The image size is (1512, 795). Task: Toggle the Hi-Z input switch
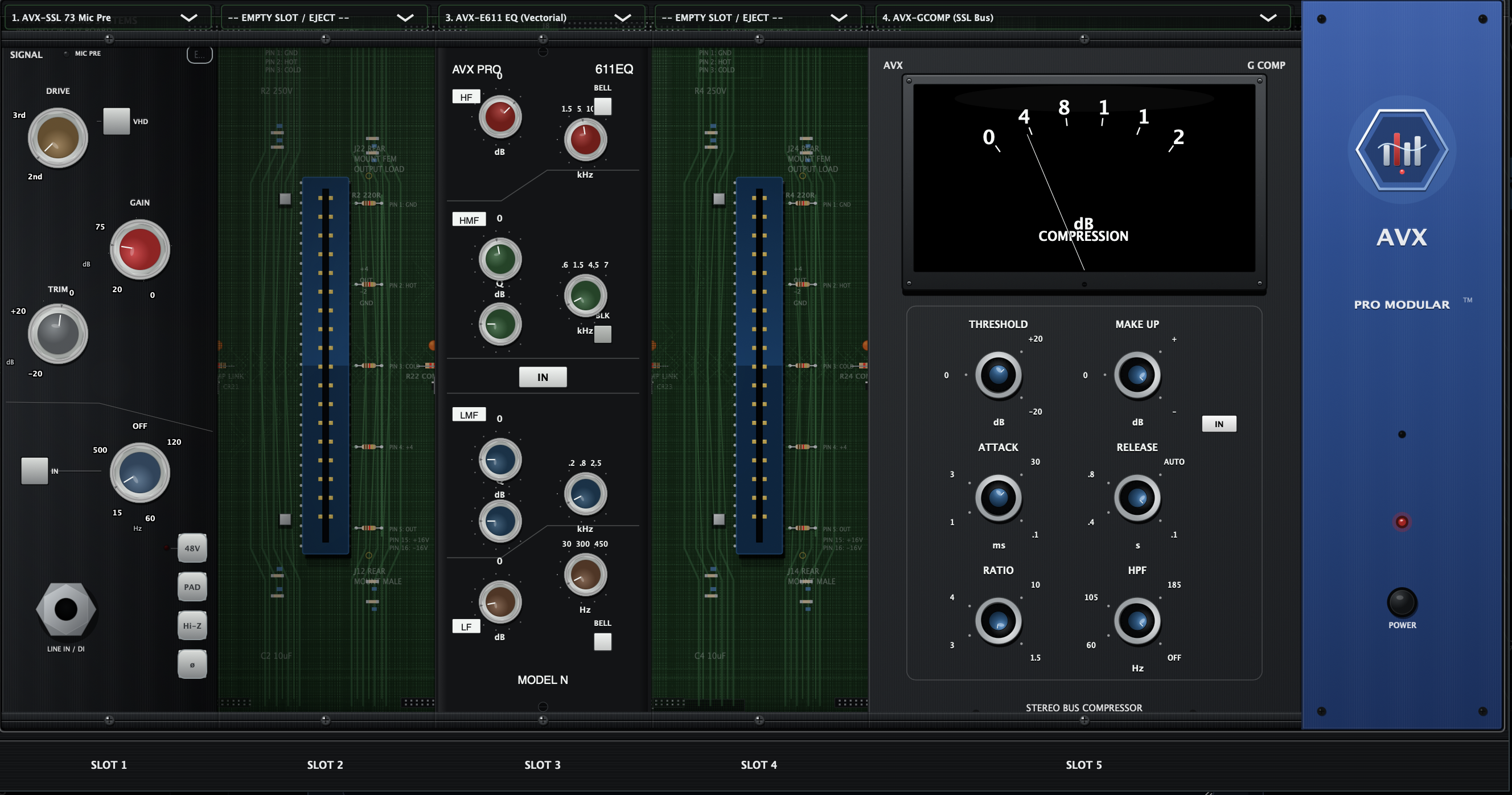192,626
